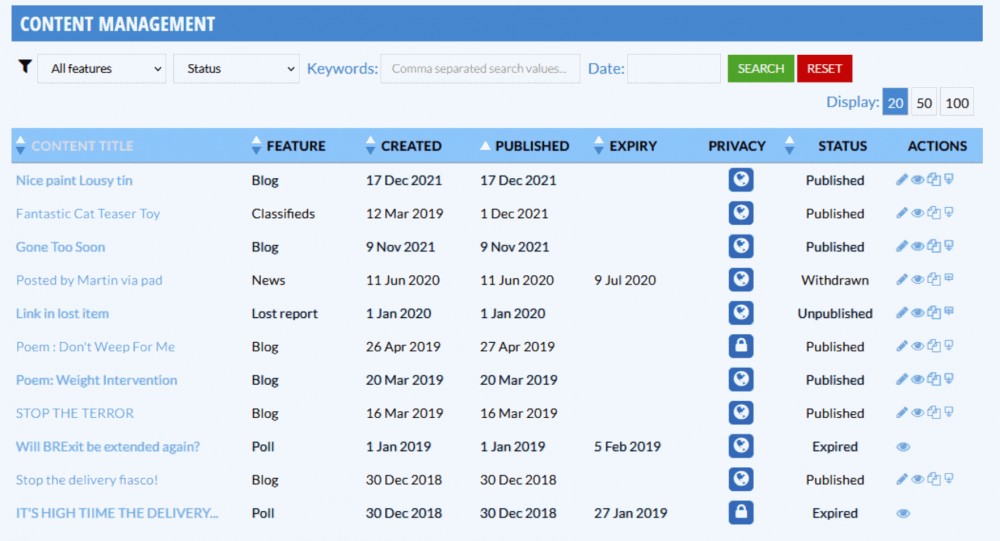The width and height of the screenshot is (1000, 541).
Task: Click the edit pencil for Nice paint Lousy tin
Action: coord(902,180)
